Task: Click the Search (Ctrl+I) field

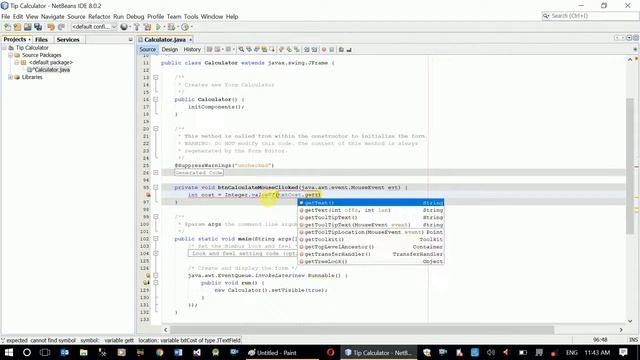Action: [x=590, y=16]
